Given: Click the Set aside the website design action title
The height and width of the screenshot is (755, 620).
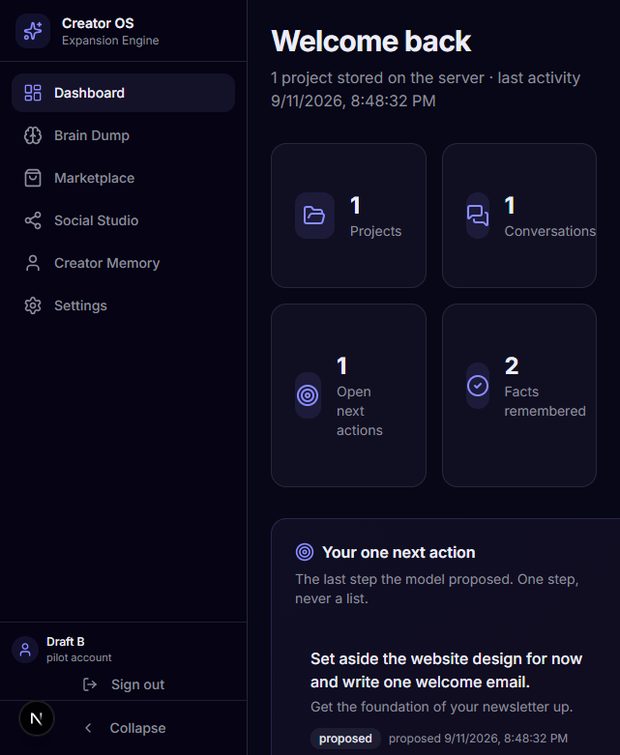Looking at the screenshot, I should 446,670.
